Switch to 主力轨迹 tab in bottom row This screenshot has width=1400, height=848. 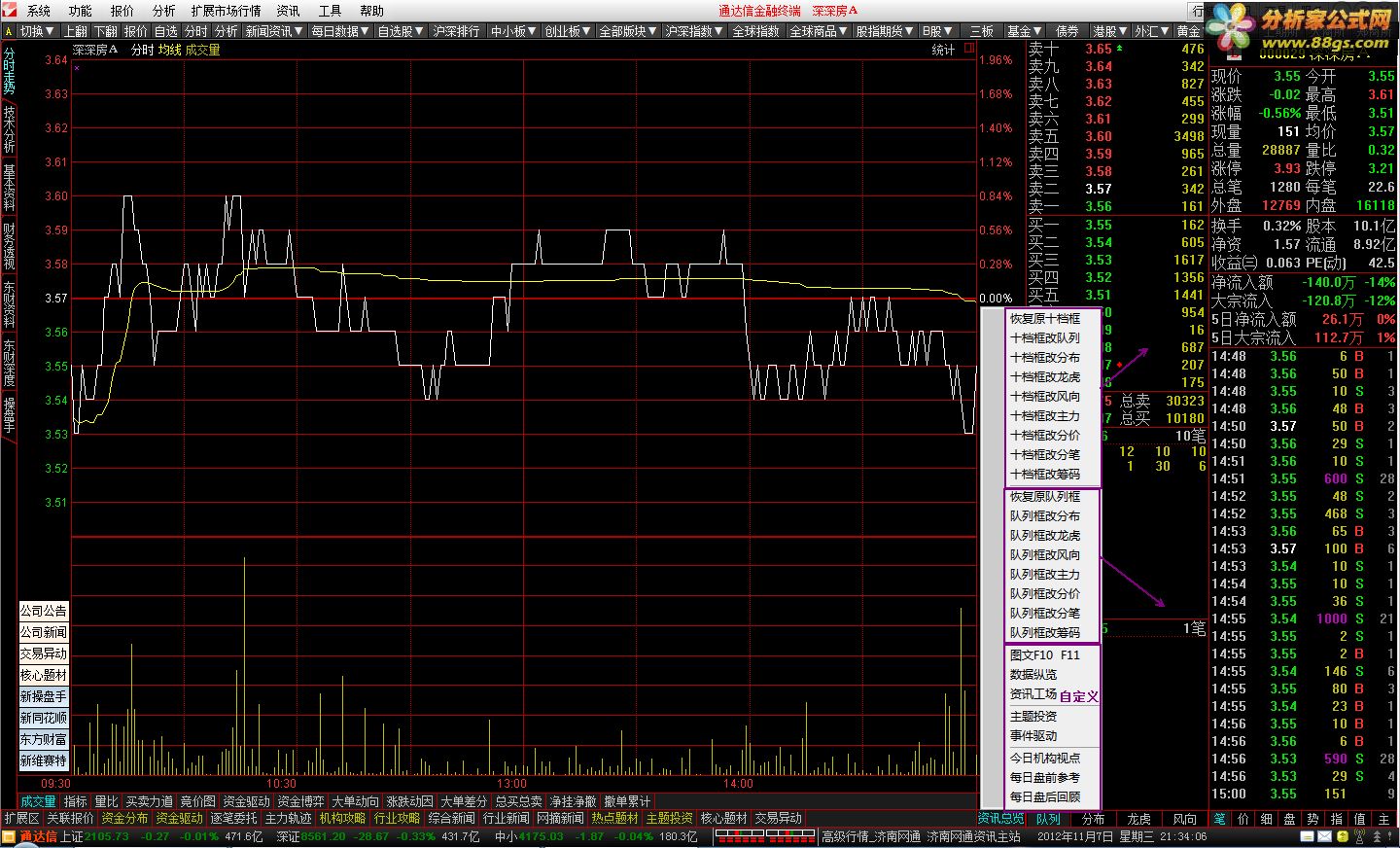tap(288, 819)
